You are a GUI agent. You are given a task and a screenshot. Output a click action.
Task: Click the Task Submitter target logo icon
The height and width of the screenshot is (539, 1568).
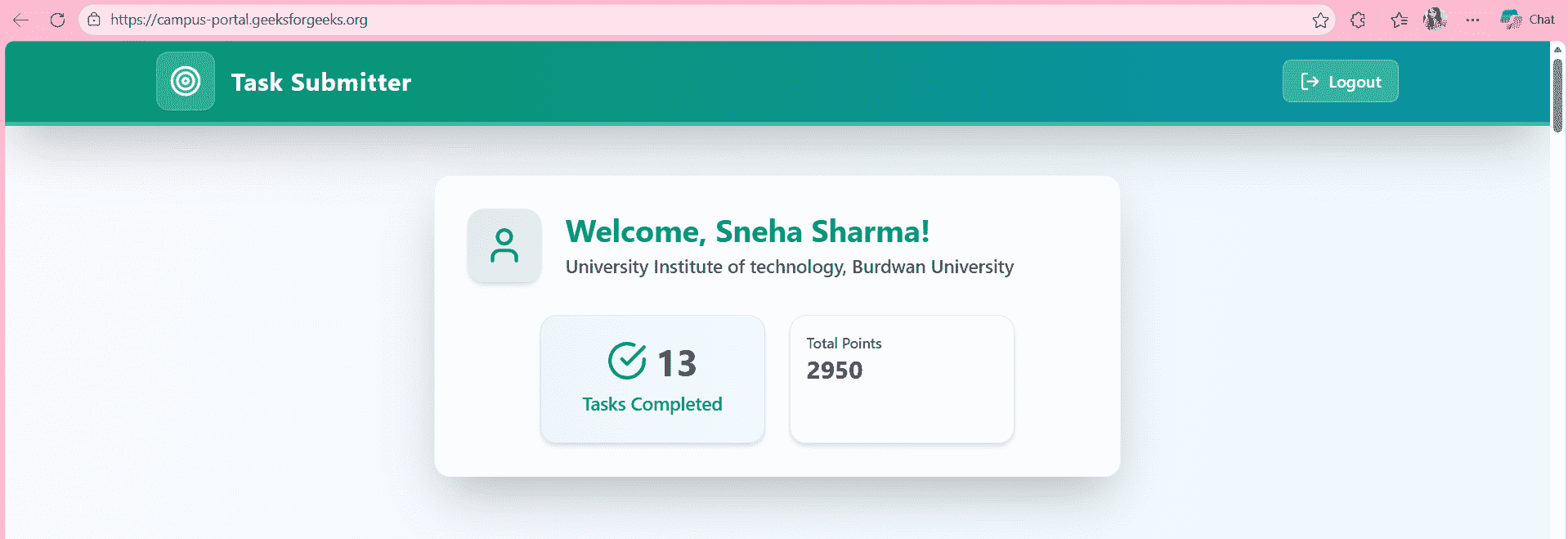tap(186, 81)
